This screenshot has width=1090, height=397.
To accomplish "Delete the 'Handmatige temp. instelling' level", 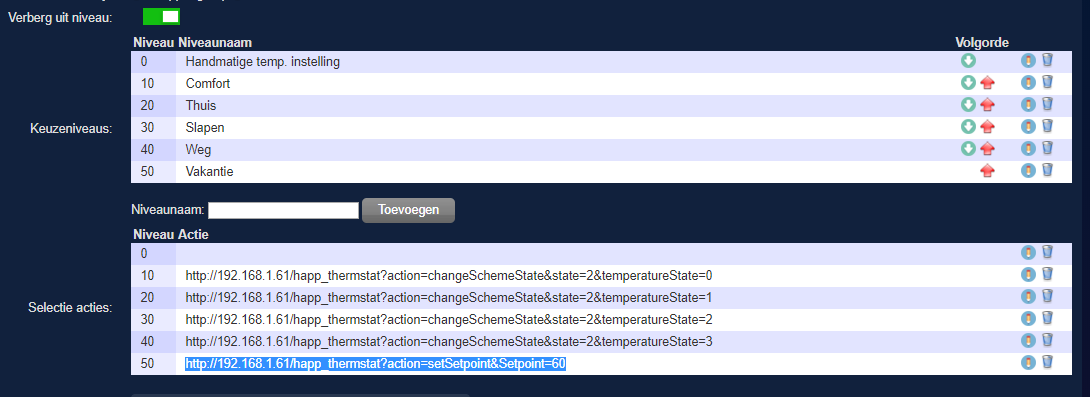I will [1048, 60].
